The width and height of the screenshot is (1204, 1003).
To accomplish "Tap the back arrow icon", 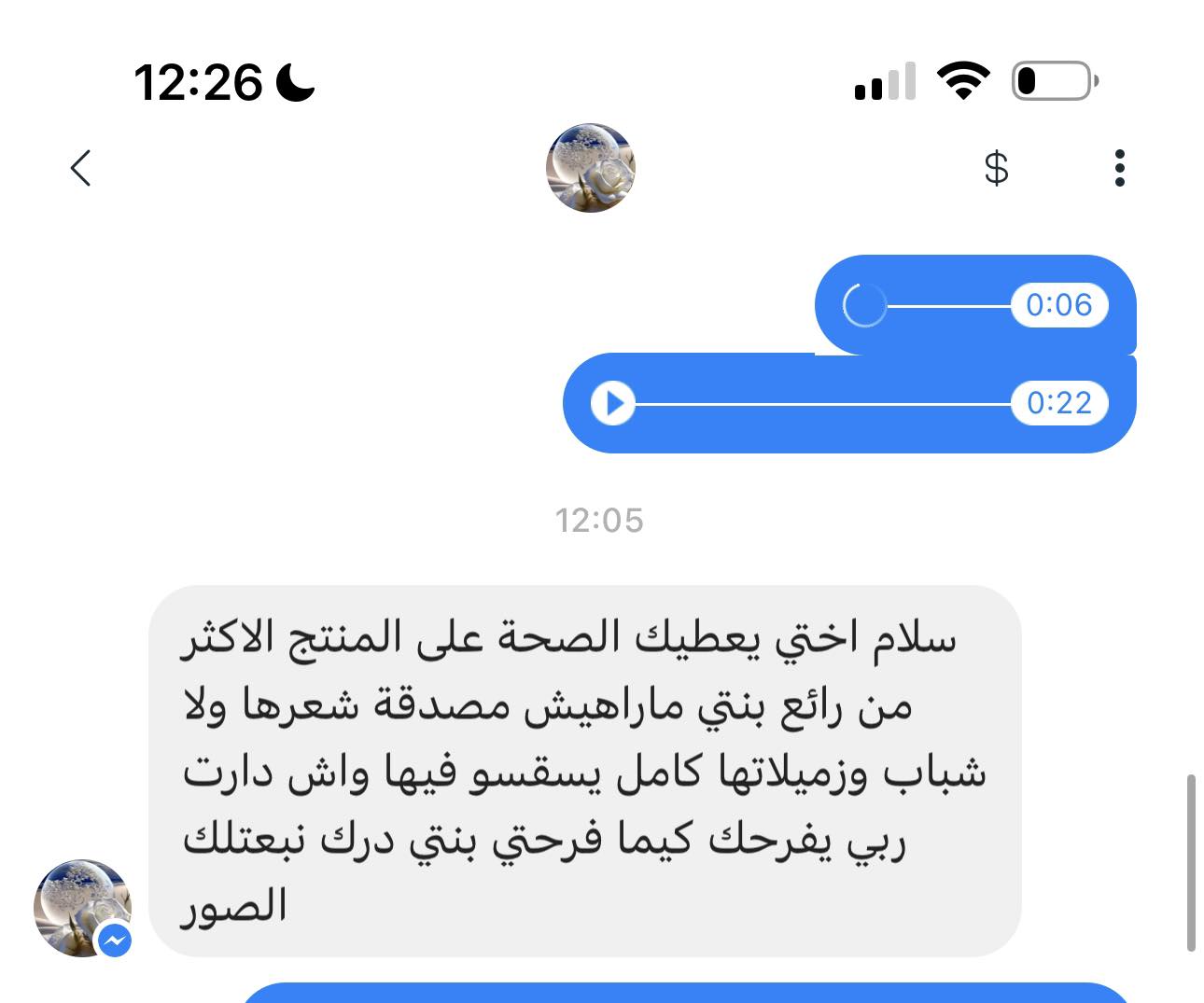I will pos(81,168).
